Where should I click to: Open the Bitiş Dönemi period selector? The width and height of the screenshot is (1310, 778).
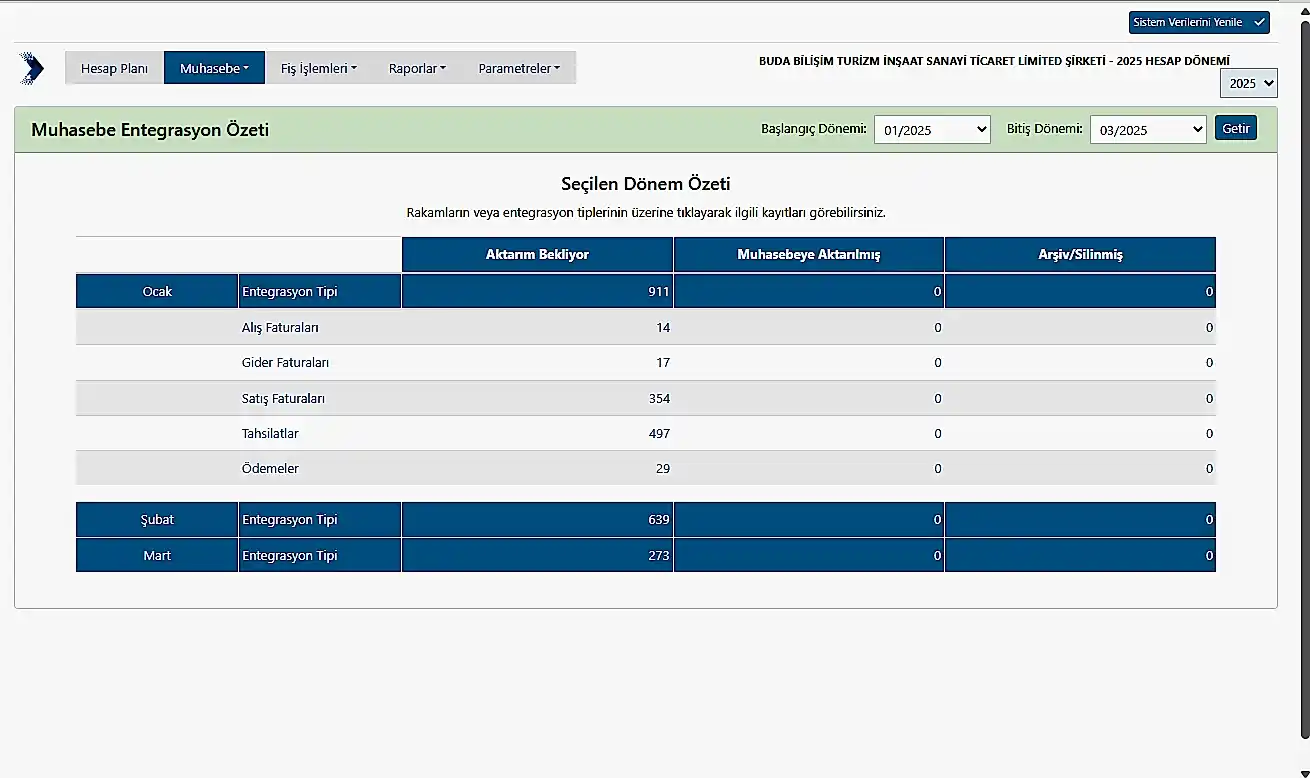pyautogui.click(x=1147, y=130)
